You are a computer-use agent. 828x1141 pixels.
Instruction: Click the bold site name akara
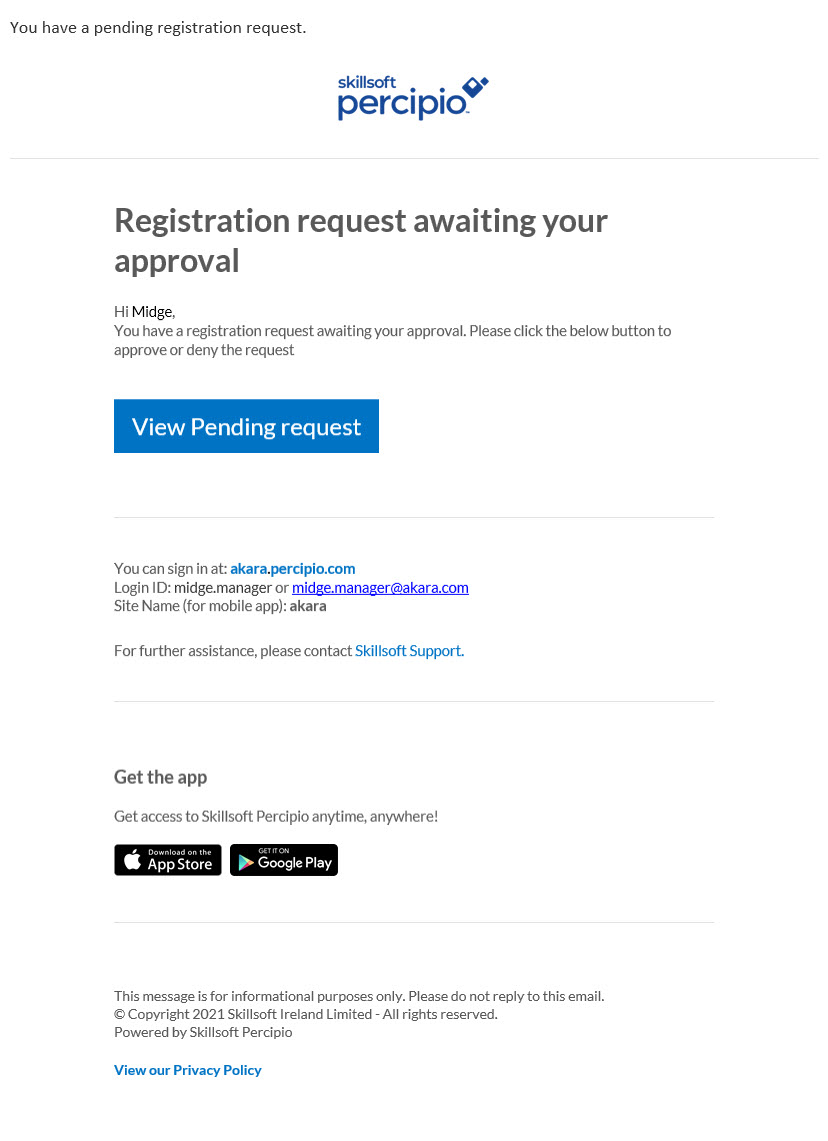tap(308, 605)
